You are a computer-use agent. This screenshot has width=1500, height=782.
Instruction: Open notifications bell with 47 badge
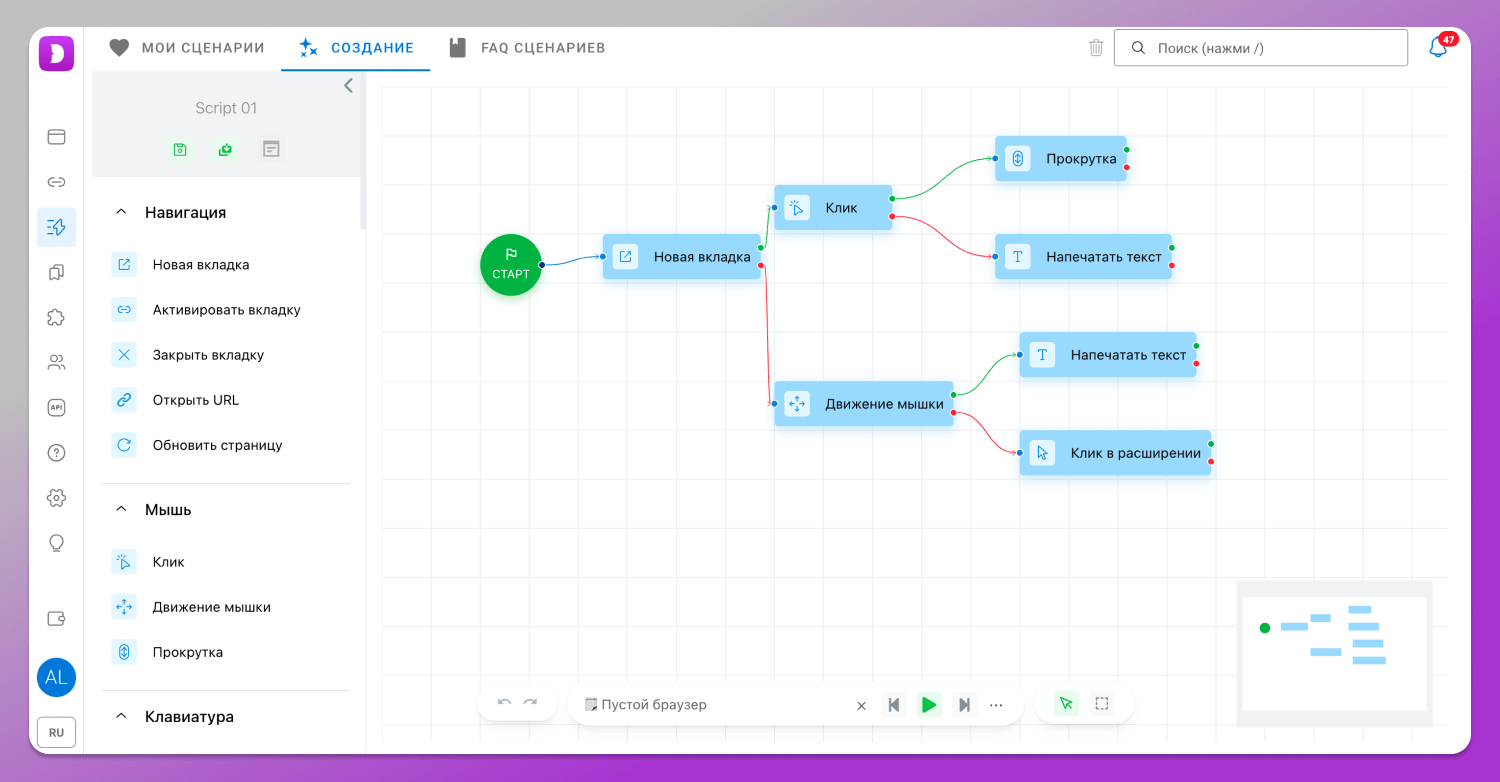1438,48
